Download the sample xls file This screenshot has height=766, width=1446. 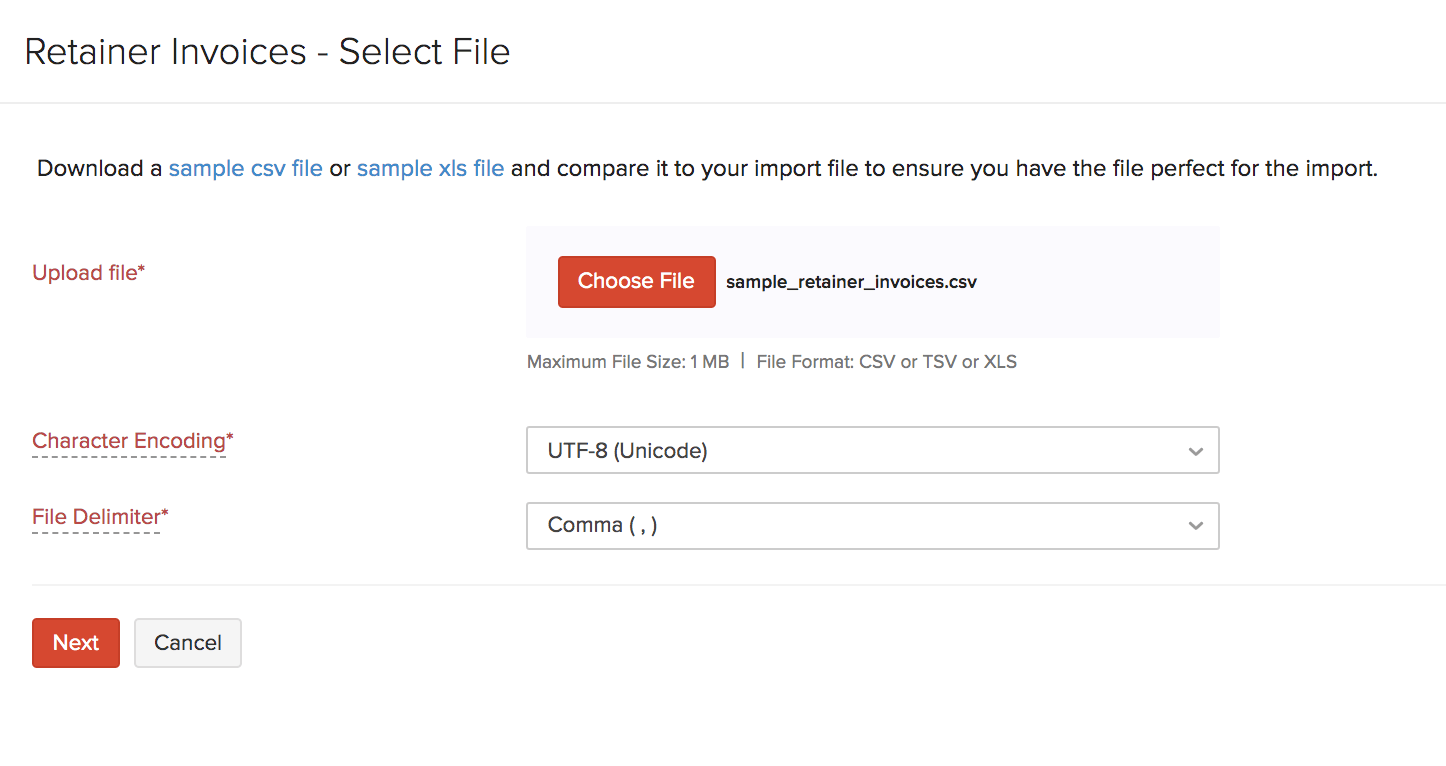click(x=431, y=168)
